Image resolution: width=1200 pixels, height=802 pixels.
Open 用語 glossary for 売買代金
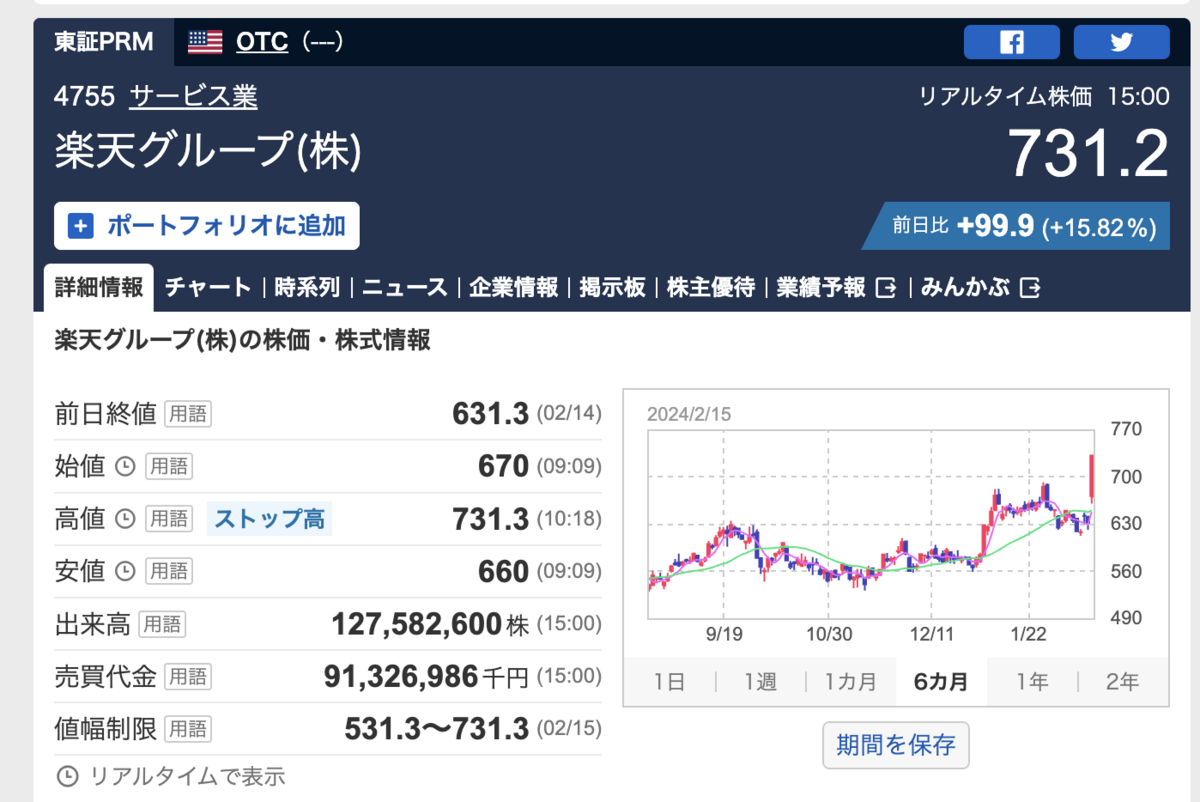pos(188,677)
